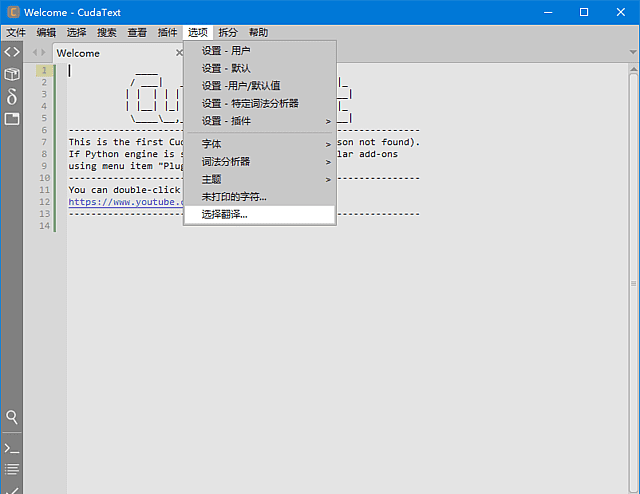640x494 pixels.
Task: Click line number 1 in gutter
Action: click(44, 70)
